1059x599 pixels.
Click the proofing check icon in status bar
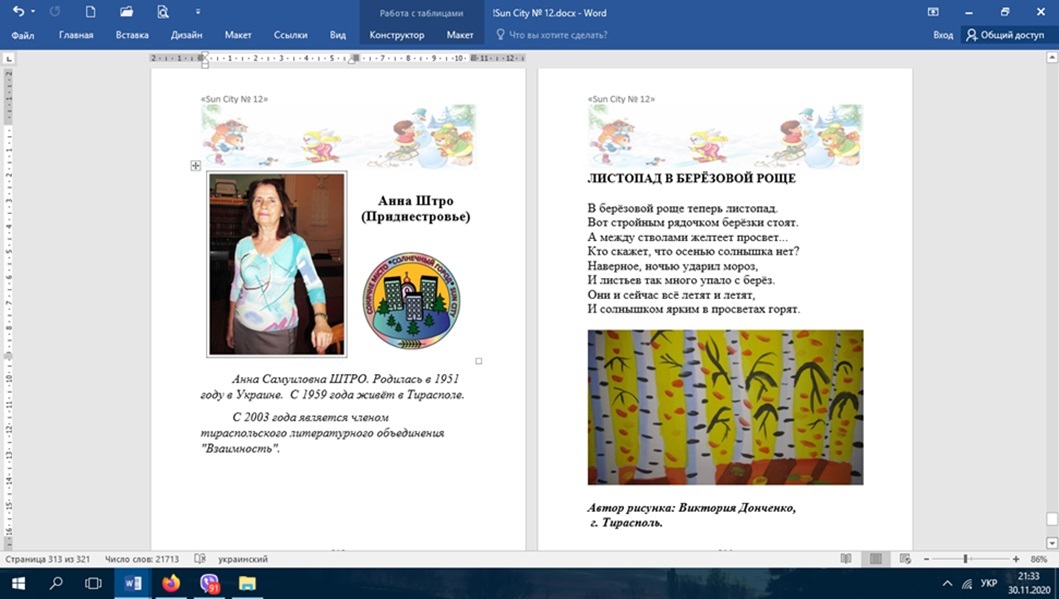coord(200,559)
